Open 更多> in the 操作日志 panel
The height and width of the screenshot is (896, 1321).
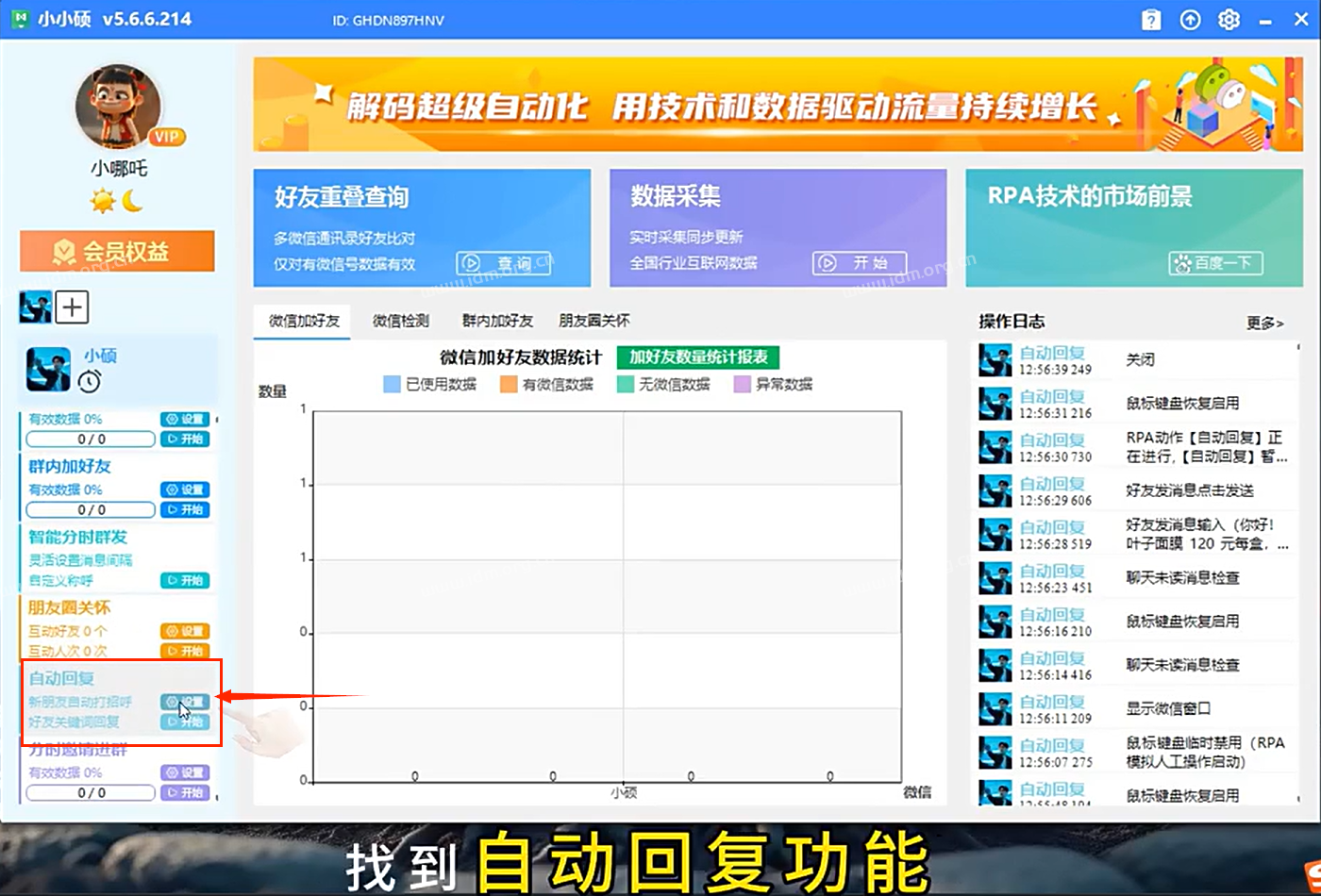point(1264,323)
